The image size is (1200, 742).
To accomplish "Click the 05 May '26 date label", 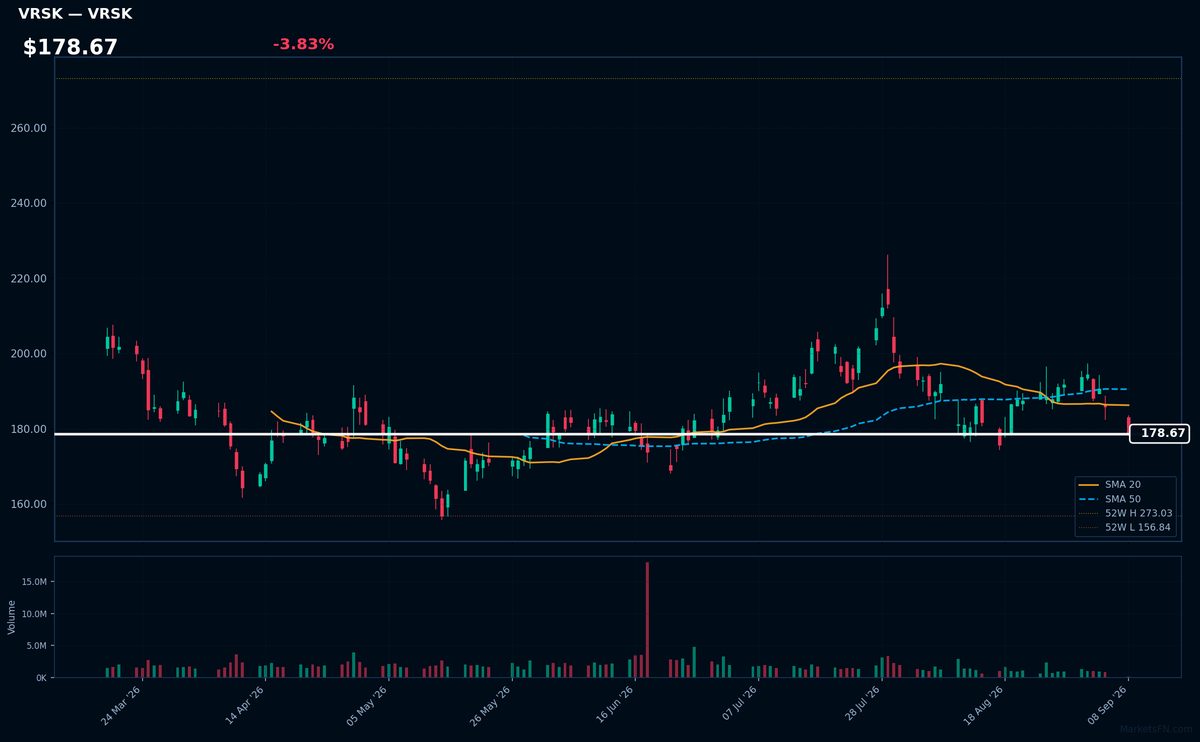I will tap(367, 706).
